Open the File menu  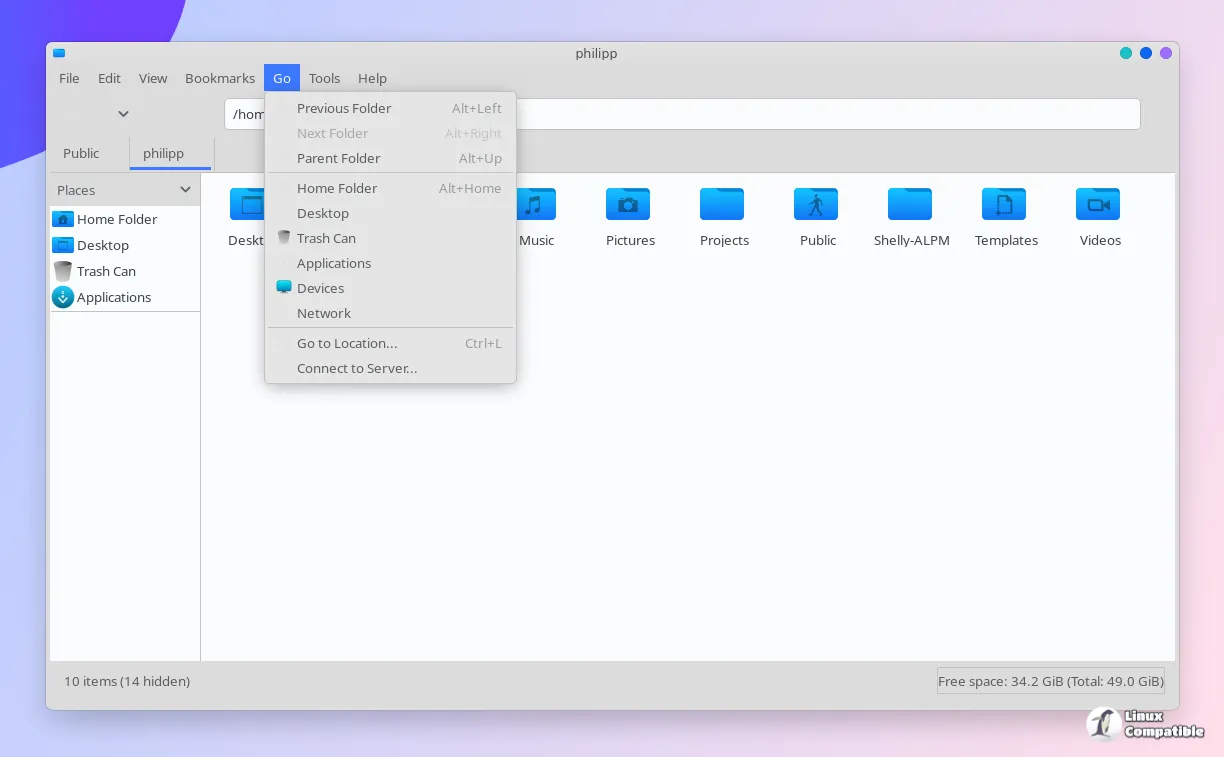tap(69, 78)
